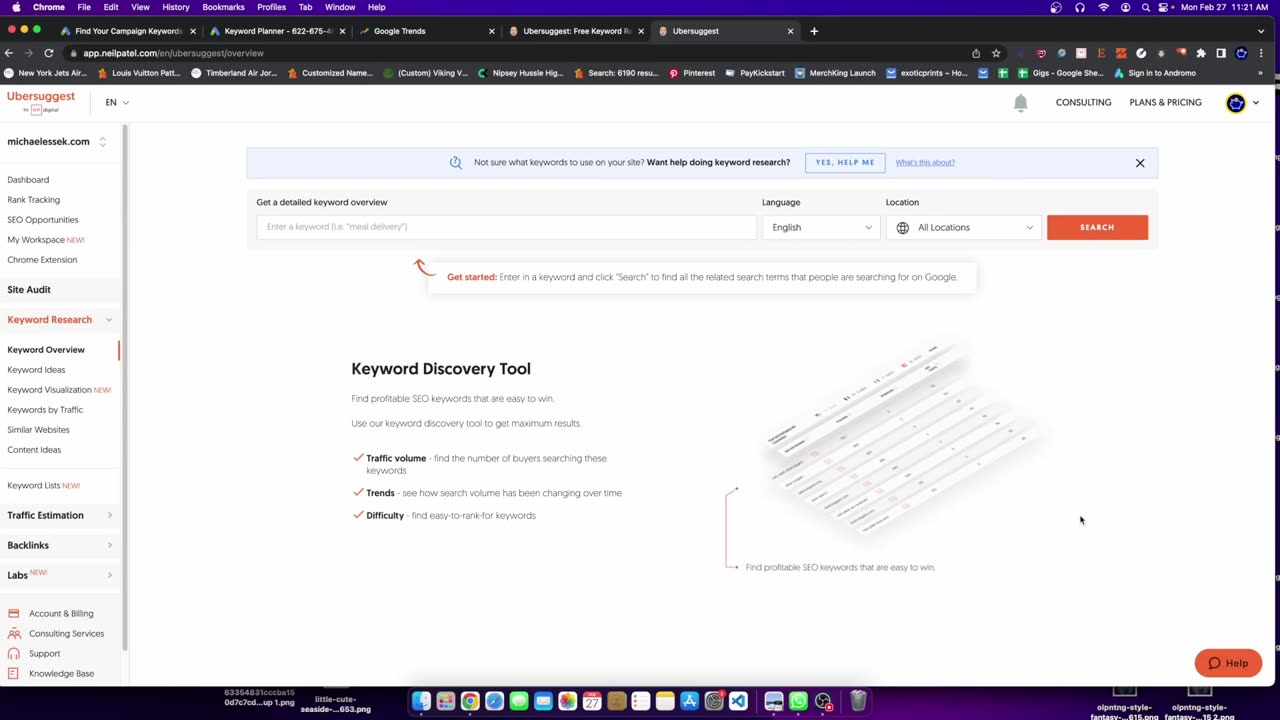Image resolution: width=1280 pixels, height=720 pixels.
Task: Switch to the Google Trends tab
Action: click(426, 31)
